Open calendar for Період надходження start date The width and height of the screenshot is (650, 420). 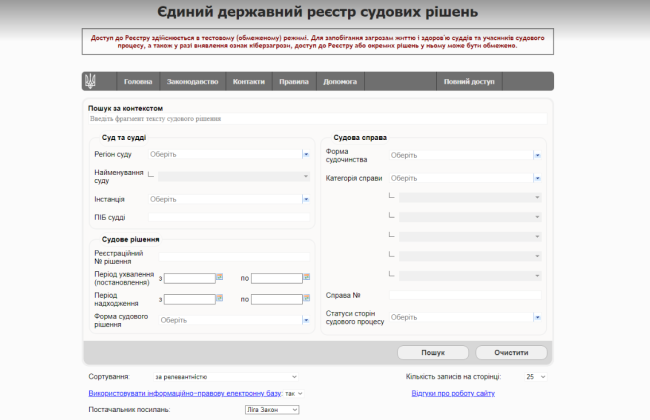pyautogui.click(x=220, y=298)
